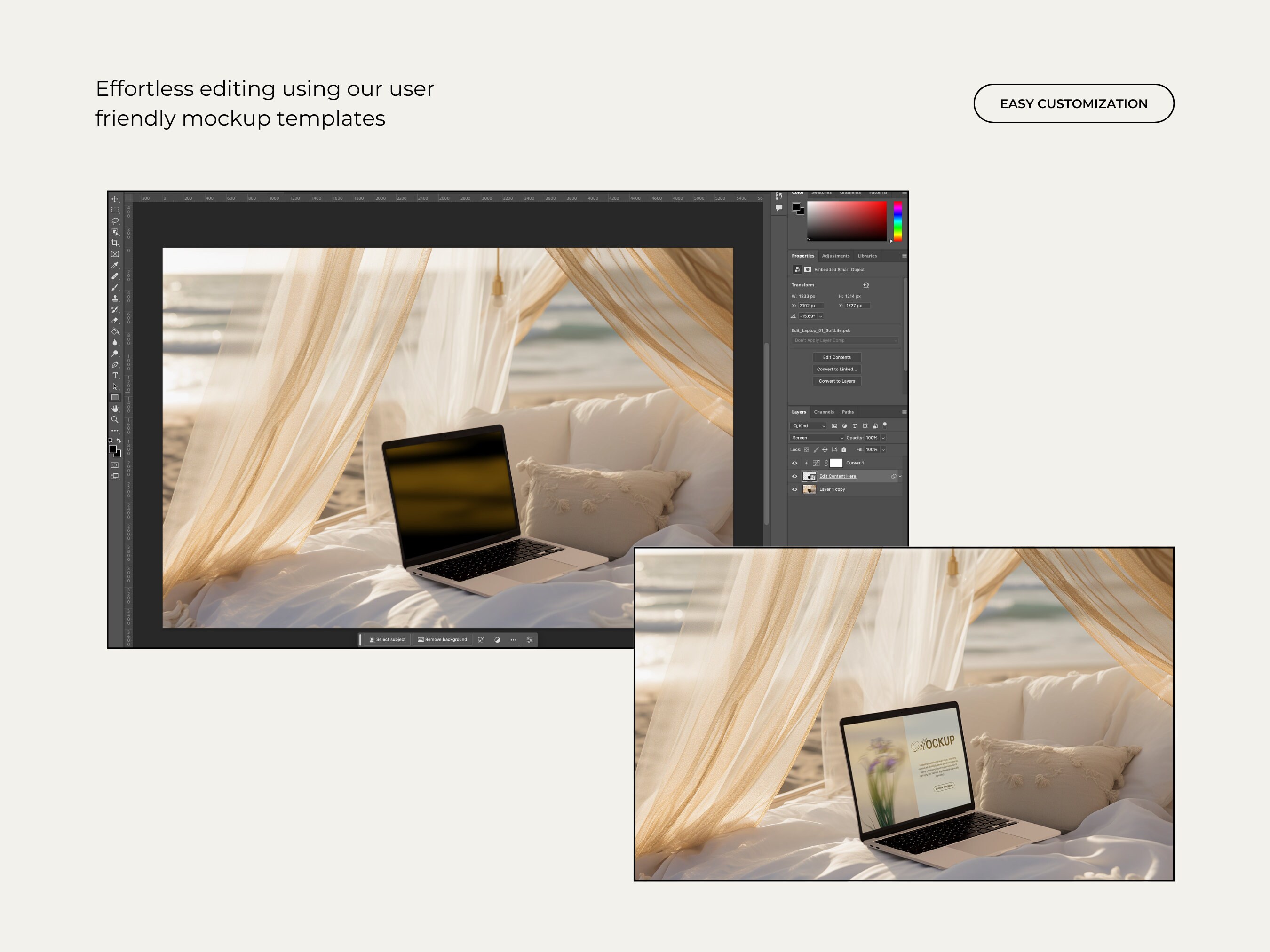The image size is (1270, 952).
Task: Swap foreground and background colors
Action: [x=119, y=441]
